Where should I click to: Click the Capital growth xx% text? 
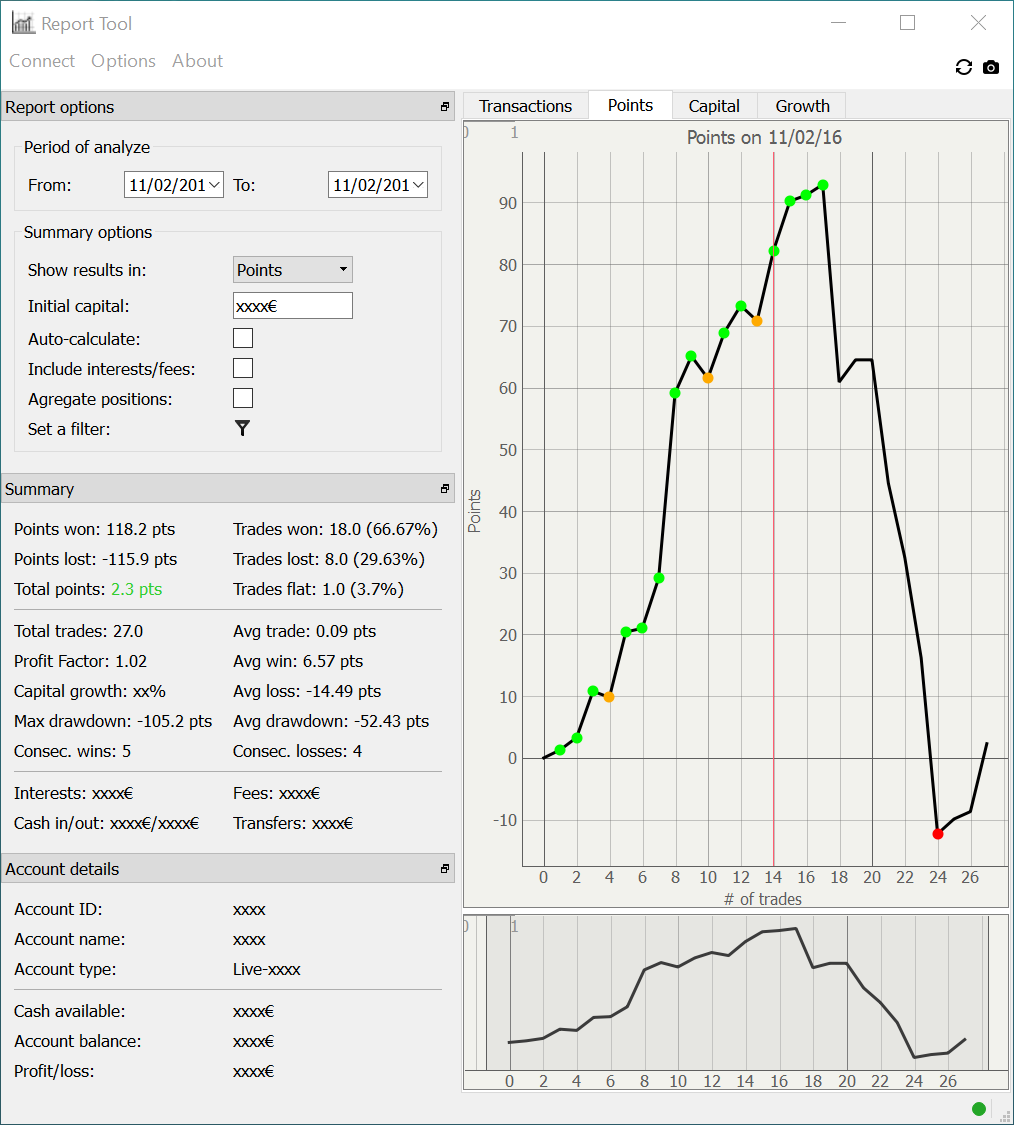(x=90, y=691)
